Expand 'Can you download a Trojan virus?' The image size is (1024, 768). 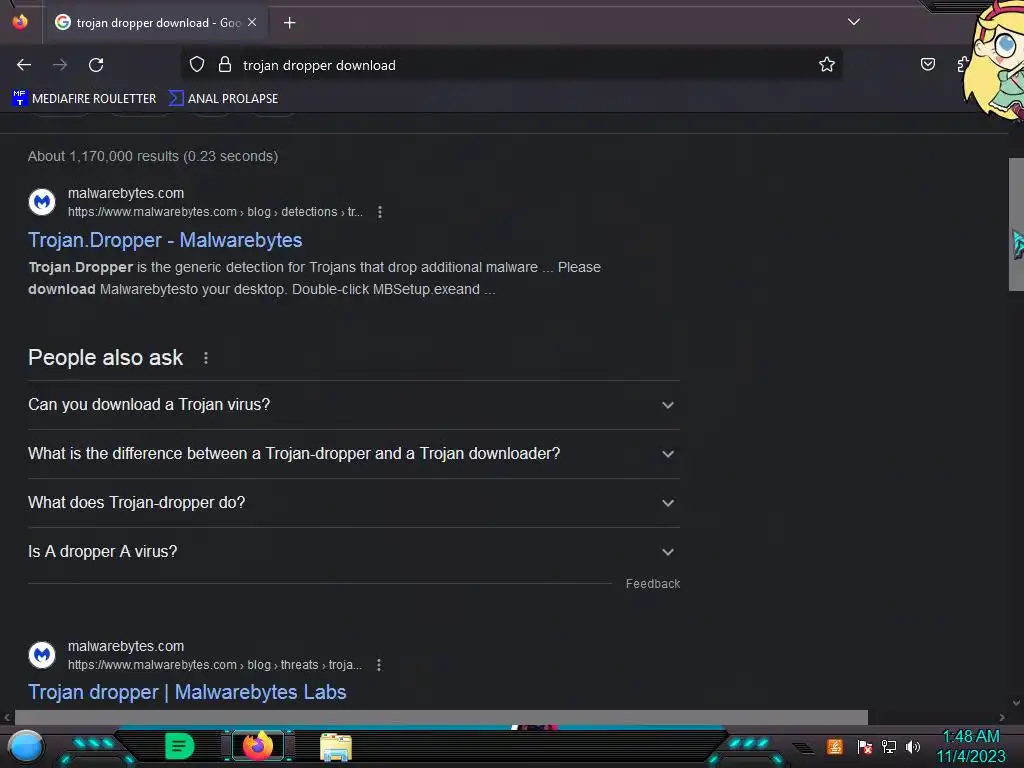tap(353, 405)
